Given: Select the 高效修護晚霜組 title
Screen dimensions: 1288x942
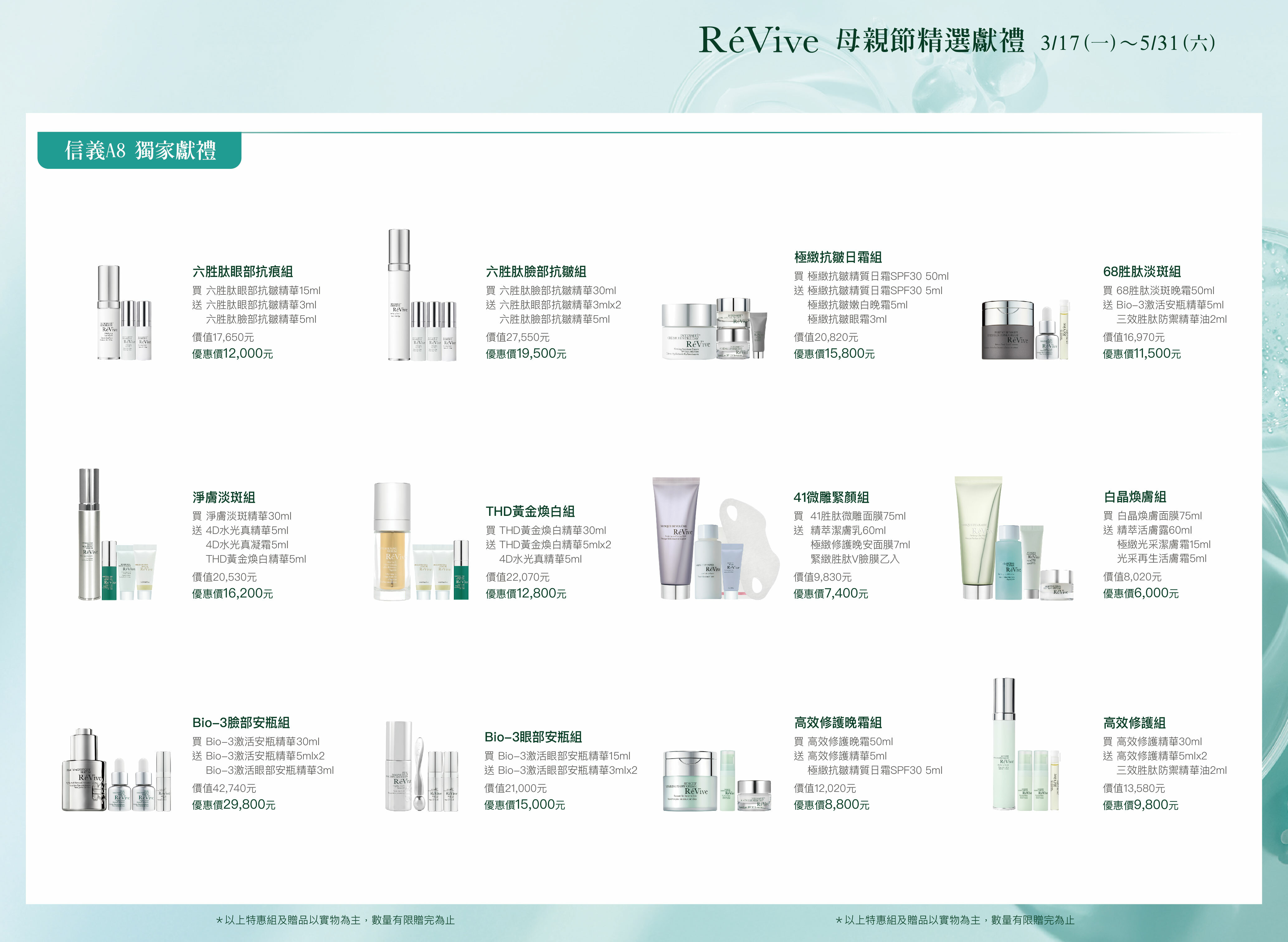Looking at the screenshot, I should coord(838,722).
